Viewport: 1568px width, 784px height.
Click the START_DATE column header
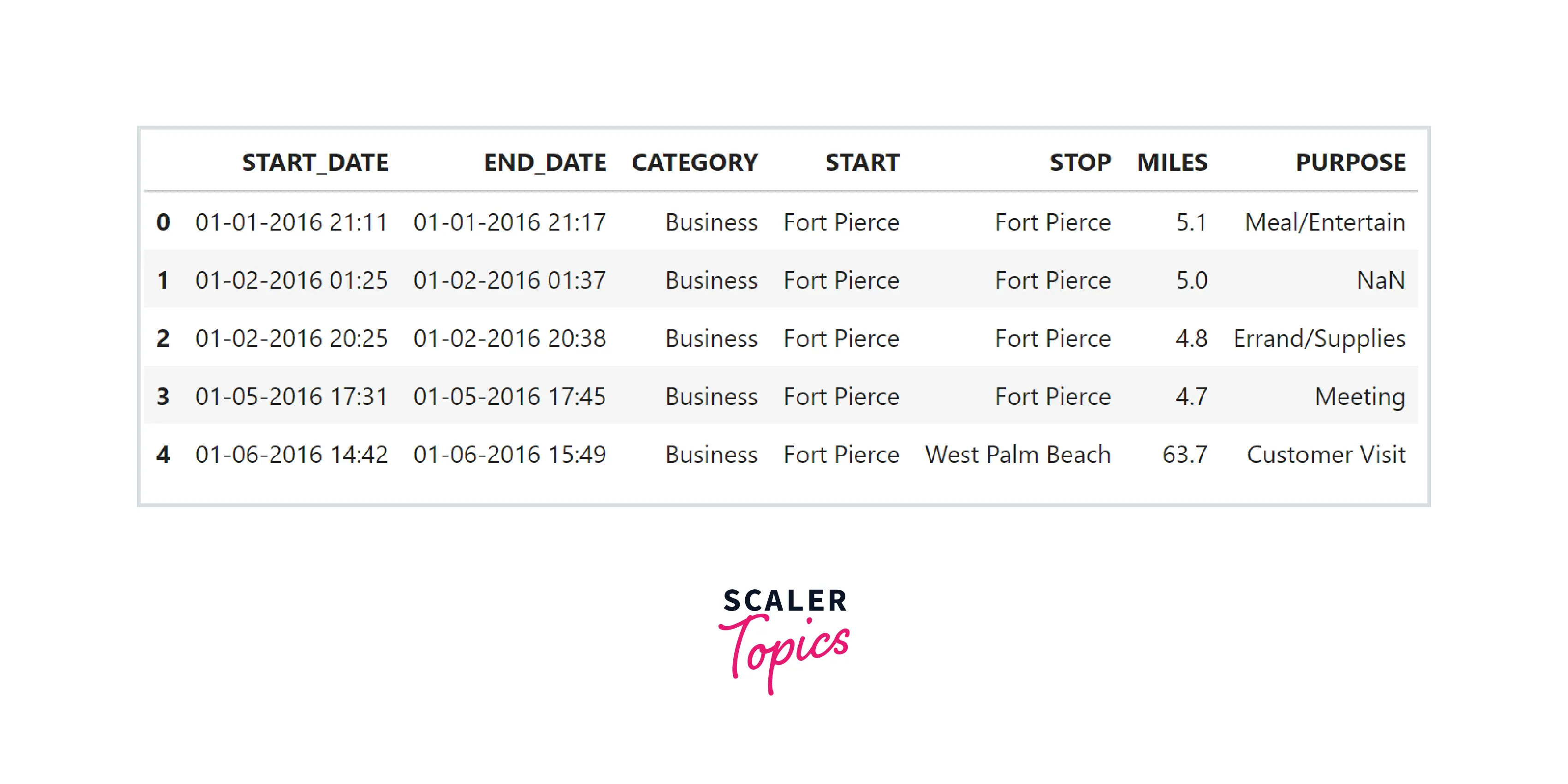pyautogui.click(x=315, y=163)
